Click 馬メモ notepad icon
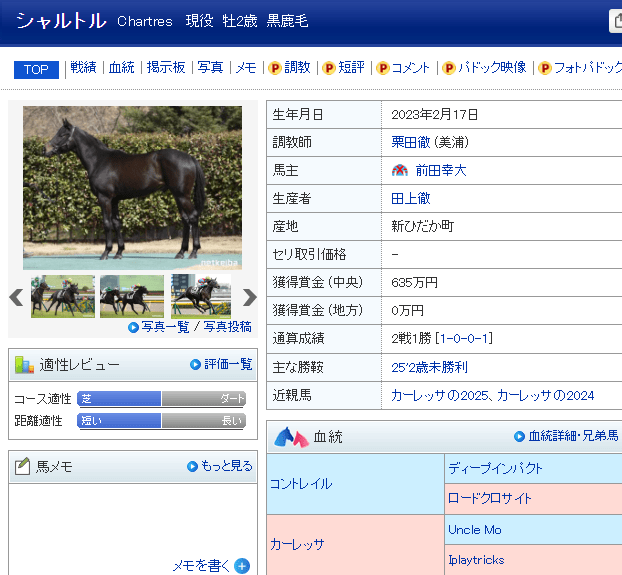 [x=23, y=466]
